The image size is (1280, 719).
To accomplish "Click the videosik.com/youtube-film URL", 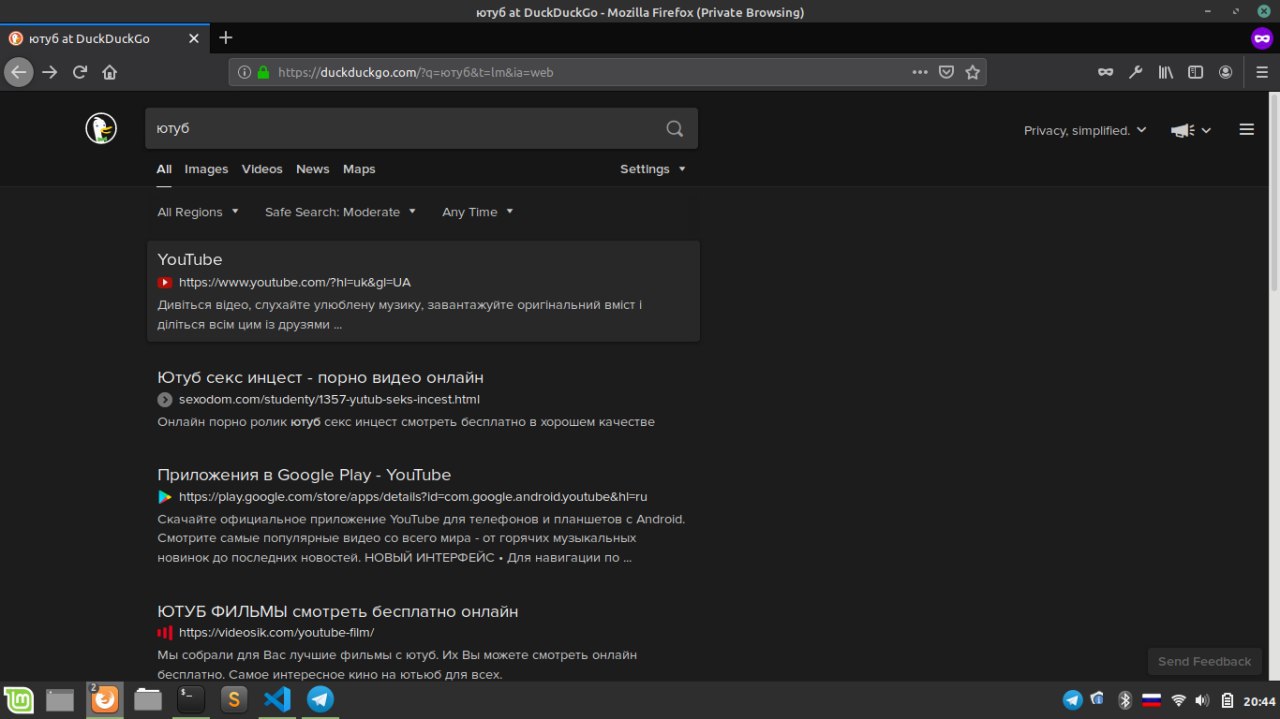I will [276, 633].
